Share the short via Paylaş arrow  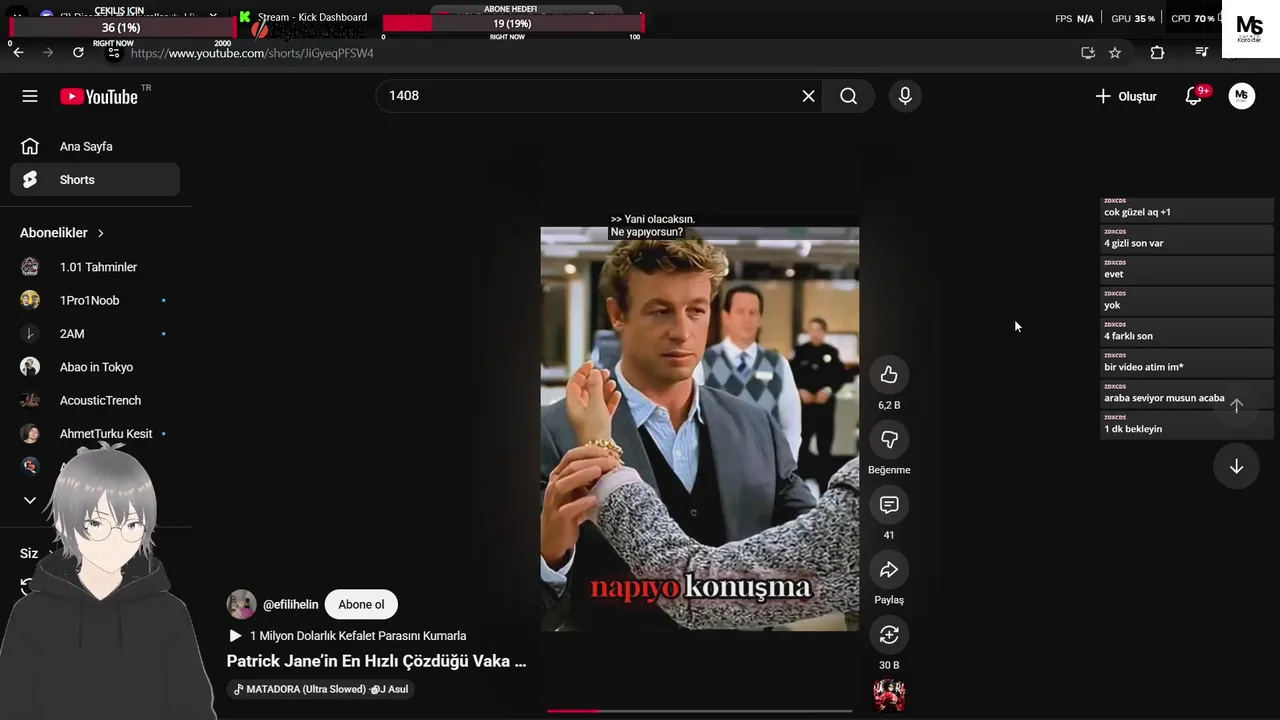889,570
